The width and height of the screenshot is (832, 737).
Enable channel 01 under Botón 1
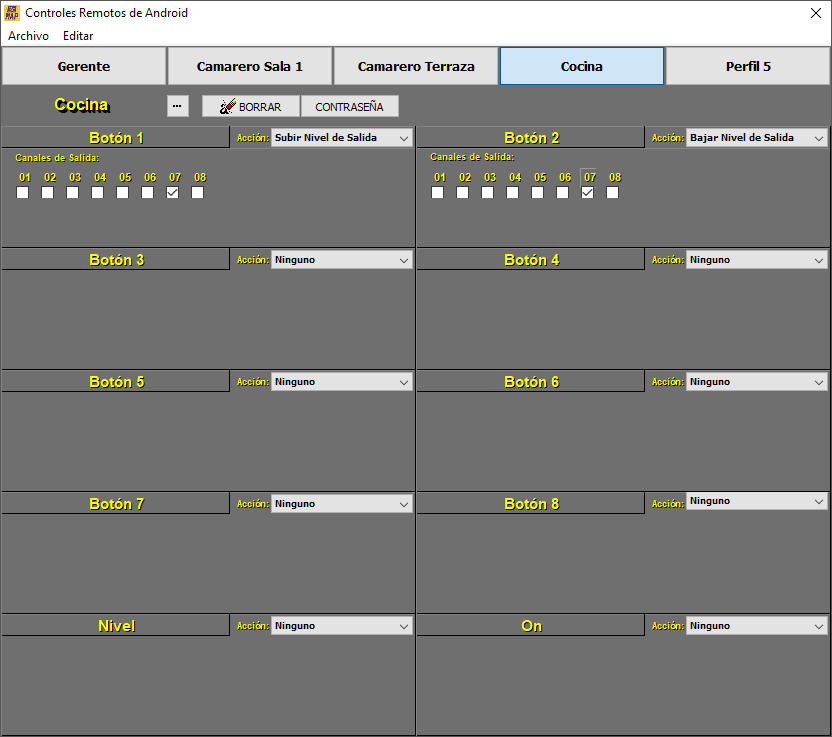pyautogui.click(x=23, y=193)
